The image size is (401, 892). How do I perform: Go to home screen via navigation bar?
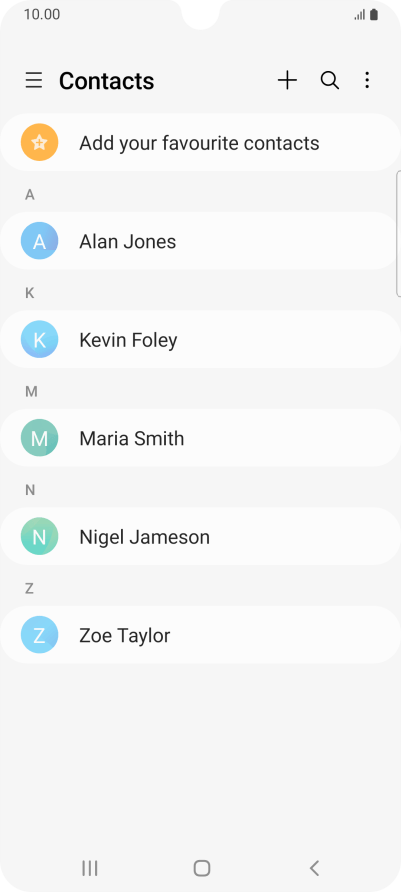[x=201, y=868]
